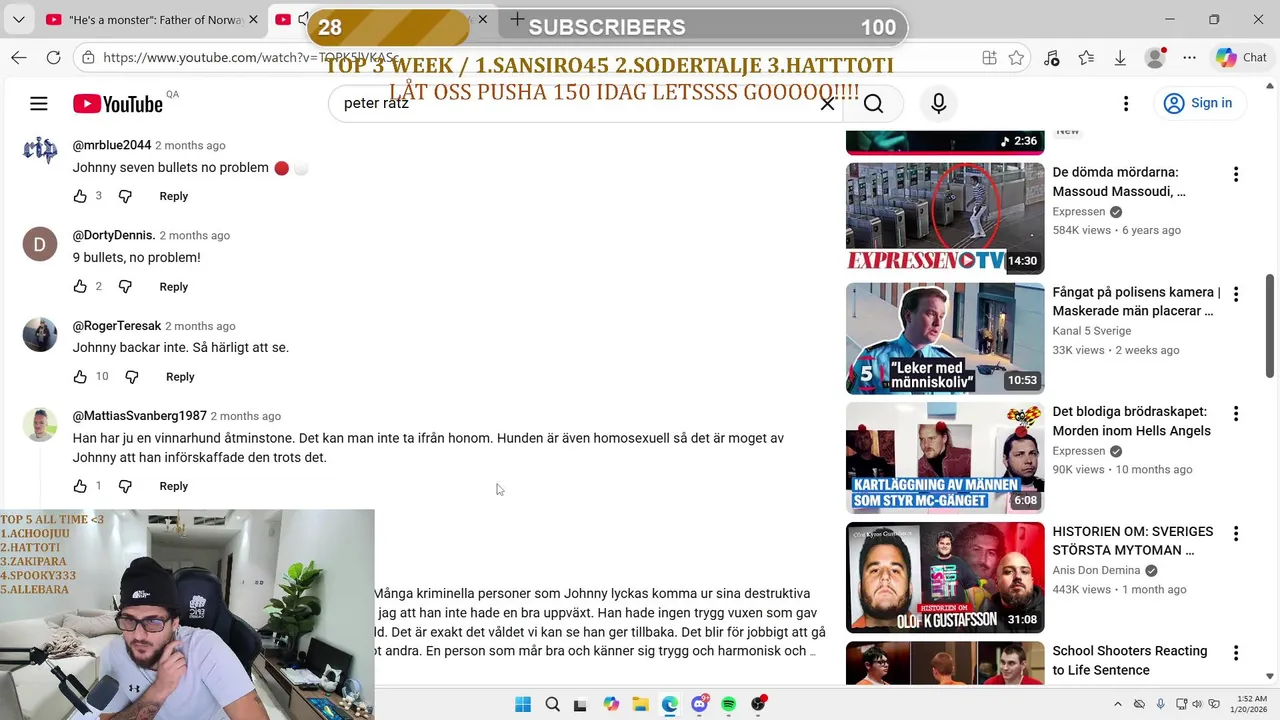The width and height of the screenshot is (1280, 720).
Task: Open Discord from the taskbar
Action: [699, 704]
